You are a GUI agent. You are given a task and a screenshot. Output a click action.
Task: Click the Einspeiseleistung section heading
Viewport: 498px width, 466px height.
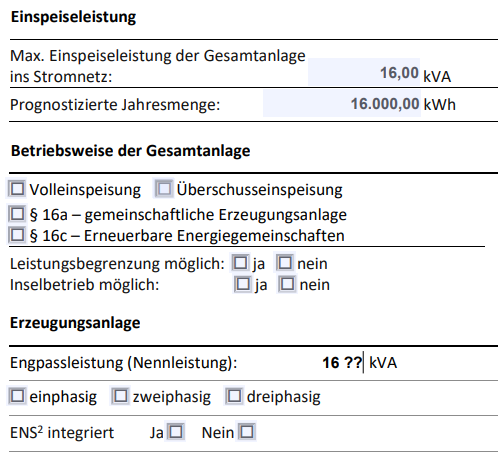[x=73, y=17]
